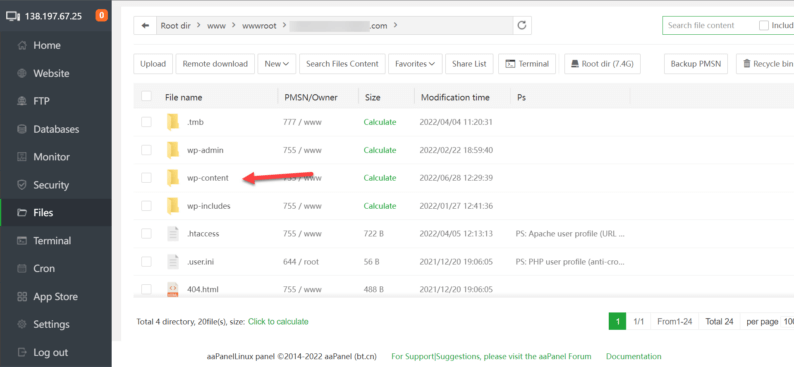
Task: Open the Share List
Action: [x=469, y=64]
